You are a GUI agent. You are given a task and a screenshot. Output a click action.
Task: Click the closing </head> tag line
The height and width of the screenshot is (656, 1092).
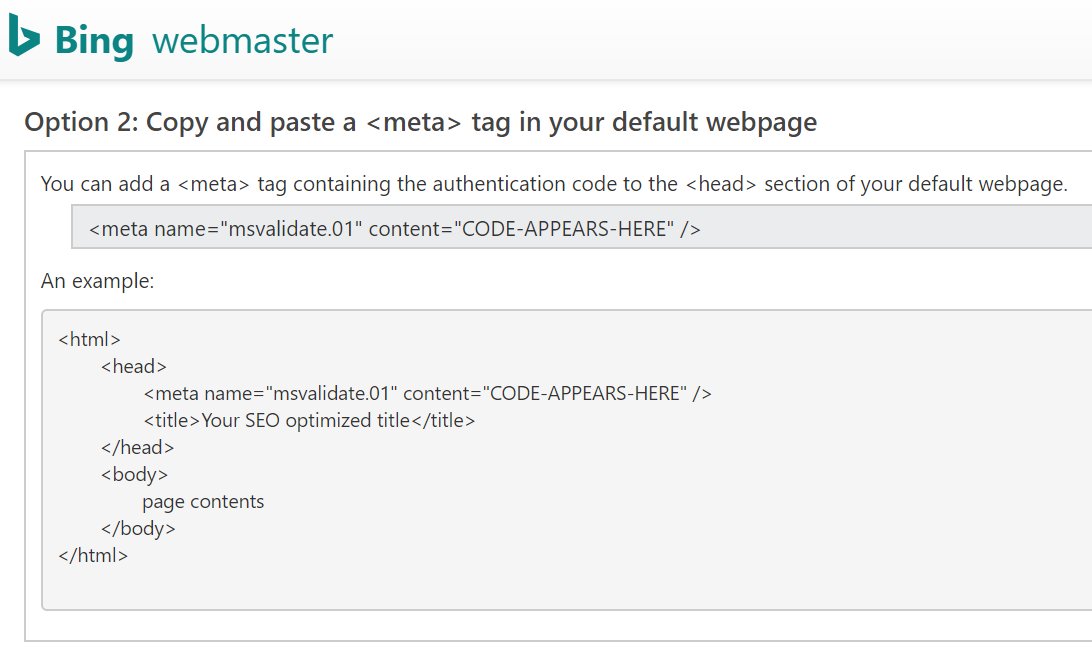(138, 447)
